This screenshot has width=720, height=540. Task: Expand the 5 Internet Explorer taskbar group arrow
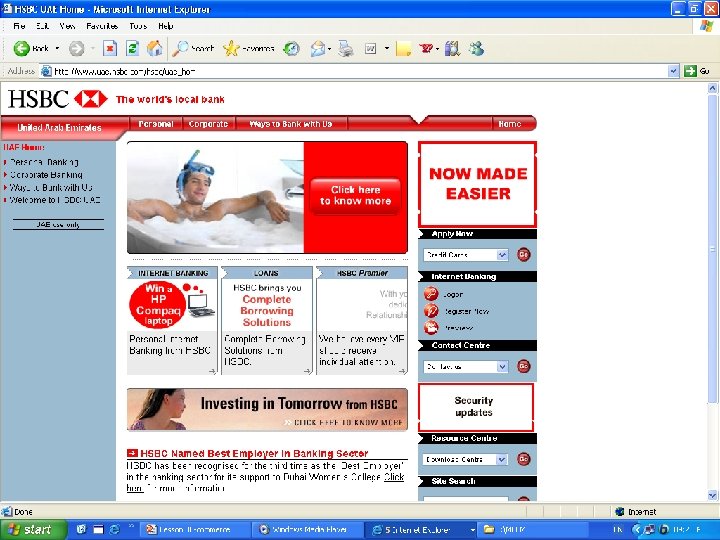coord(472,530)
